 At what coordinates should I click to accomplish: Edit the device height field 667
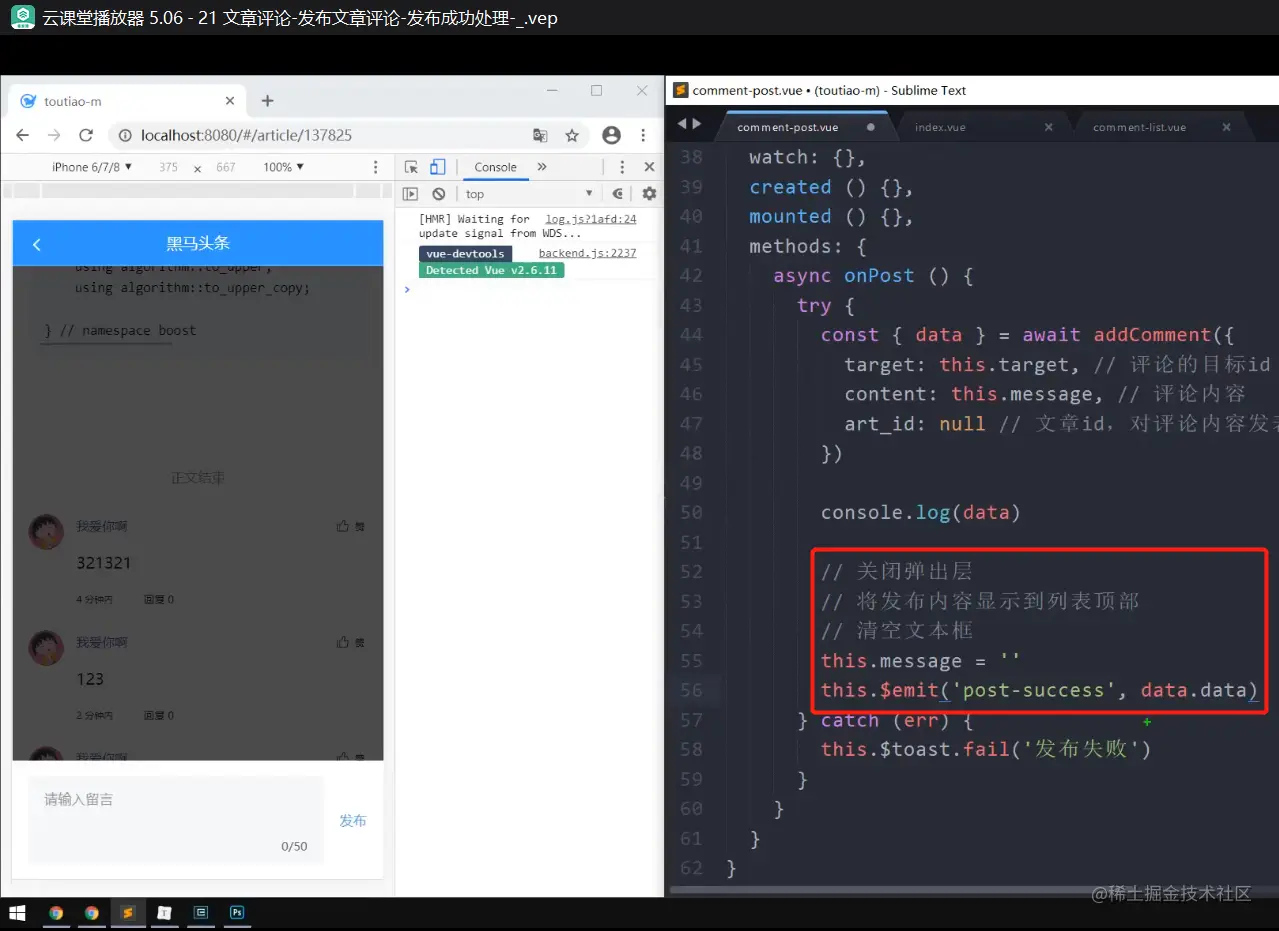226,167
